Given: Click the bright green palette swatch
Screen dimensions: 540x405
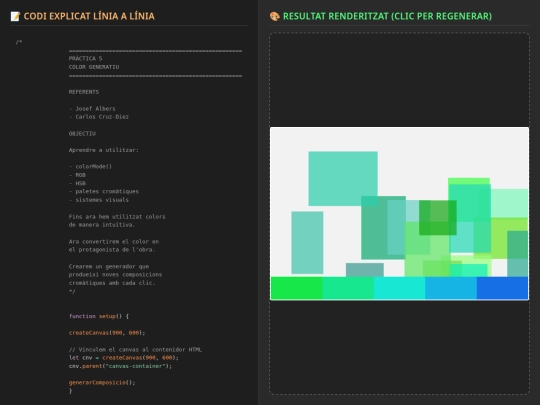Looking at the screenshot, I should 297,288.
